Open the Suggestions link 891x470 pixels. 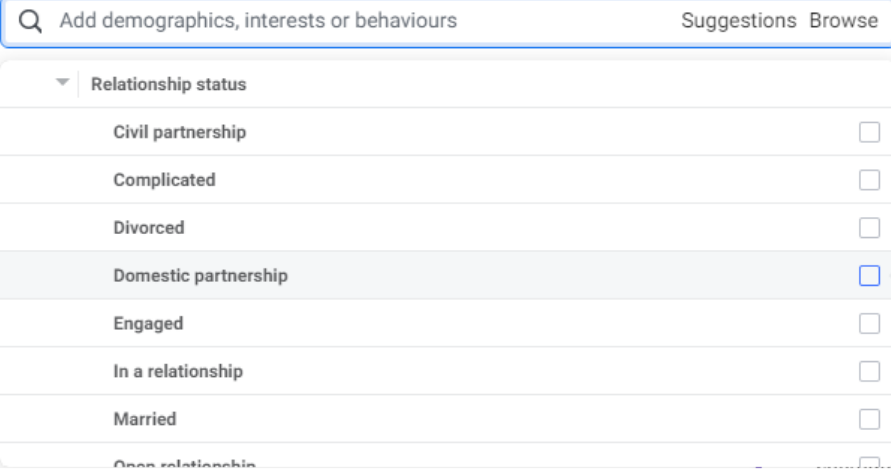738,21
